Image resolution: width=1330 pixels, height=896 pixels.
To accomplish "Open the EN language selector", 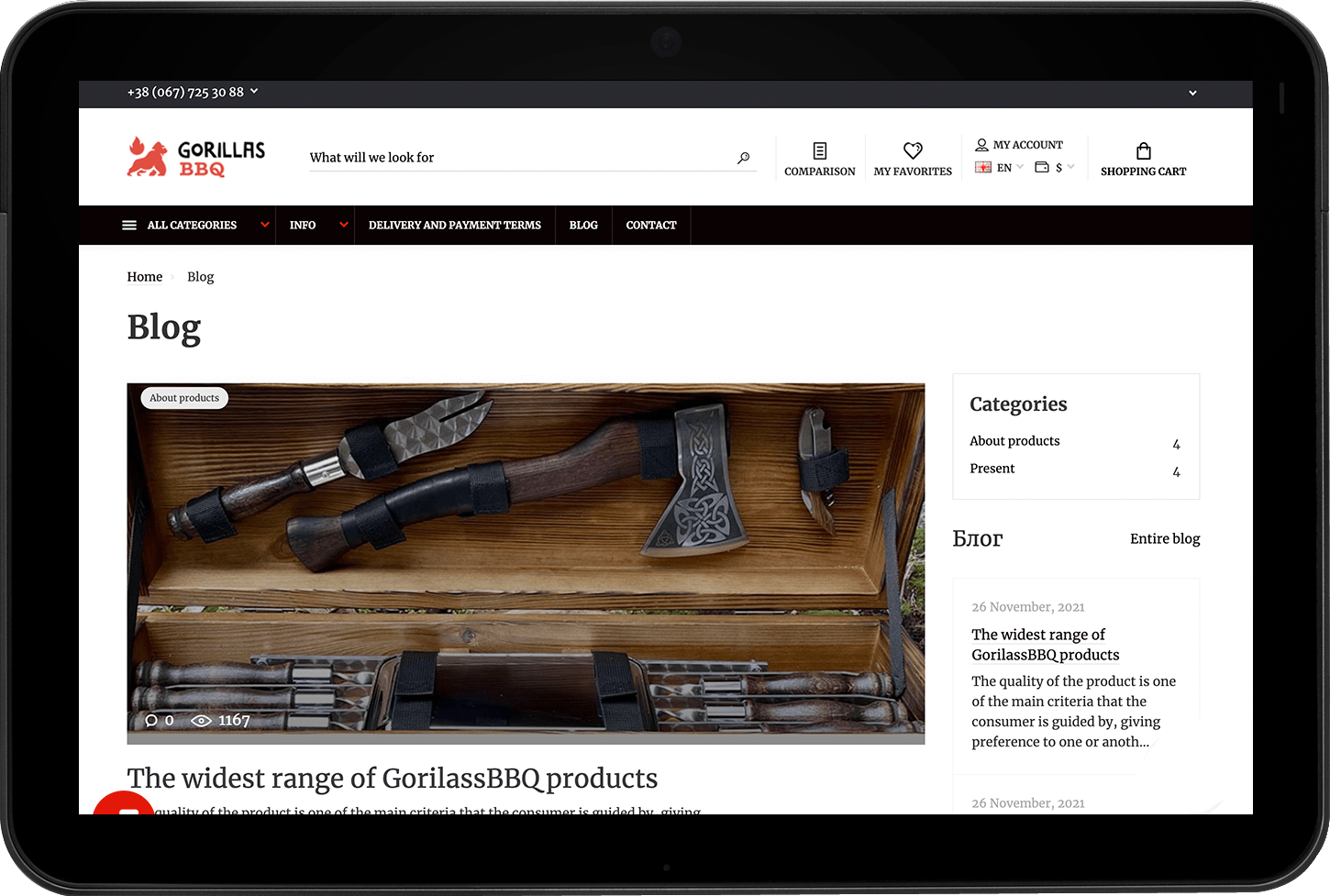I will [x=999, y=168].
